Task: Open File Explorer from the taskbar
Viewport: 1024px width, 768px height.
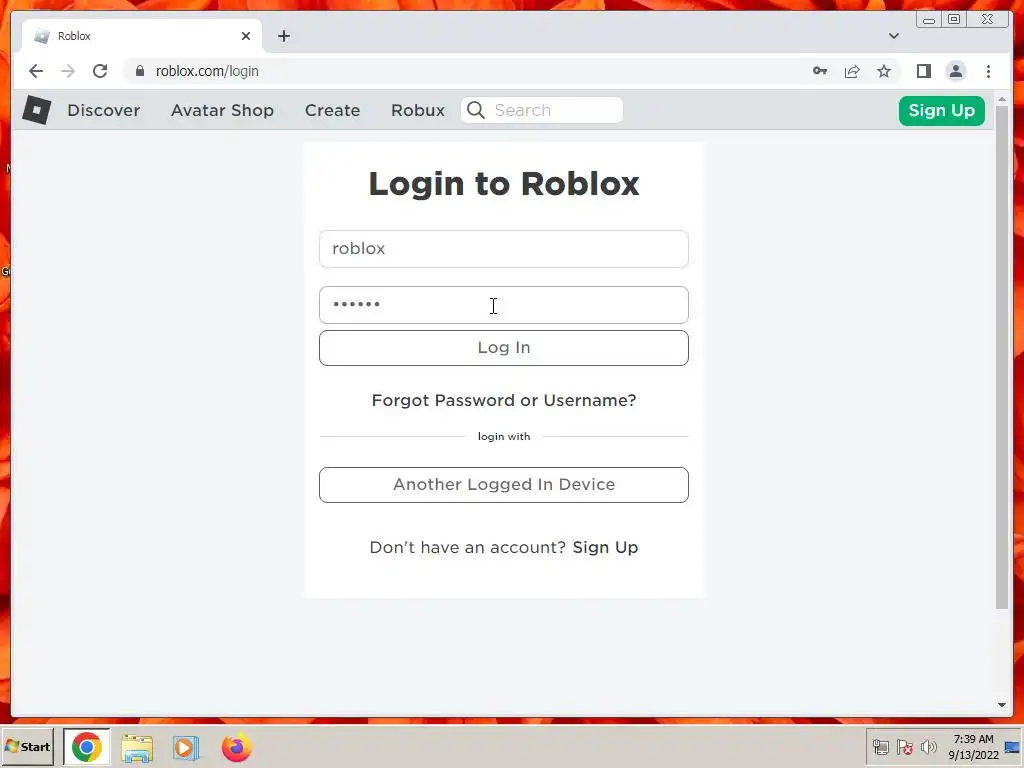Action: click(136, 747)
